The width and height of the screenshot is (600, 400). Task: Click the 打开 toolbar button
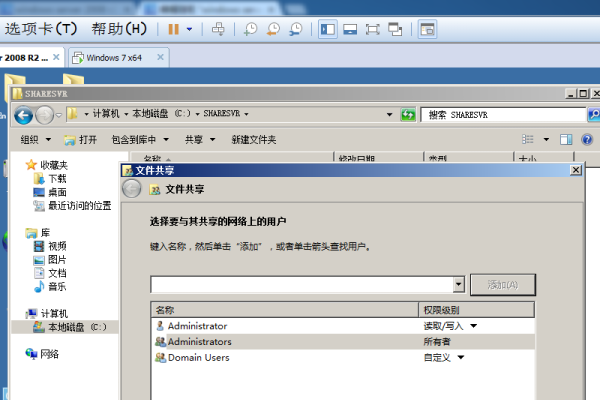point(80,140)
